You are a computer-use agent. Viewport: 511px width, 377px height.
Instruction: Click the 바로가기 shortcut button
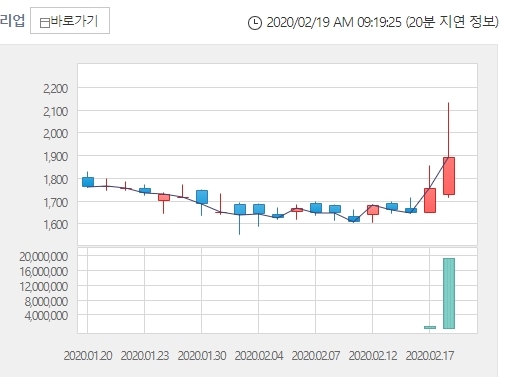click(70, 21)
